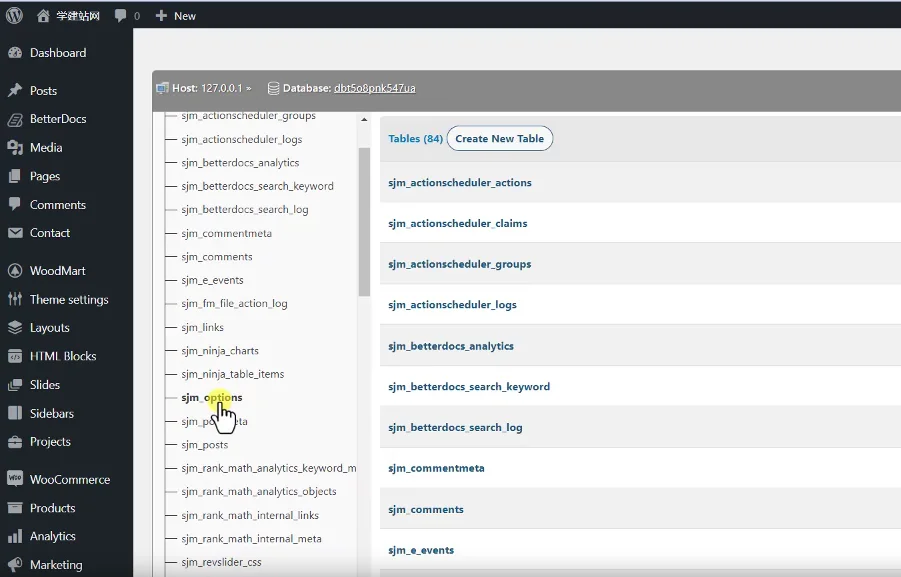
Task: Click the Posts pushpin icon
Action: coord(15,90)
